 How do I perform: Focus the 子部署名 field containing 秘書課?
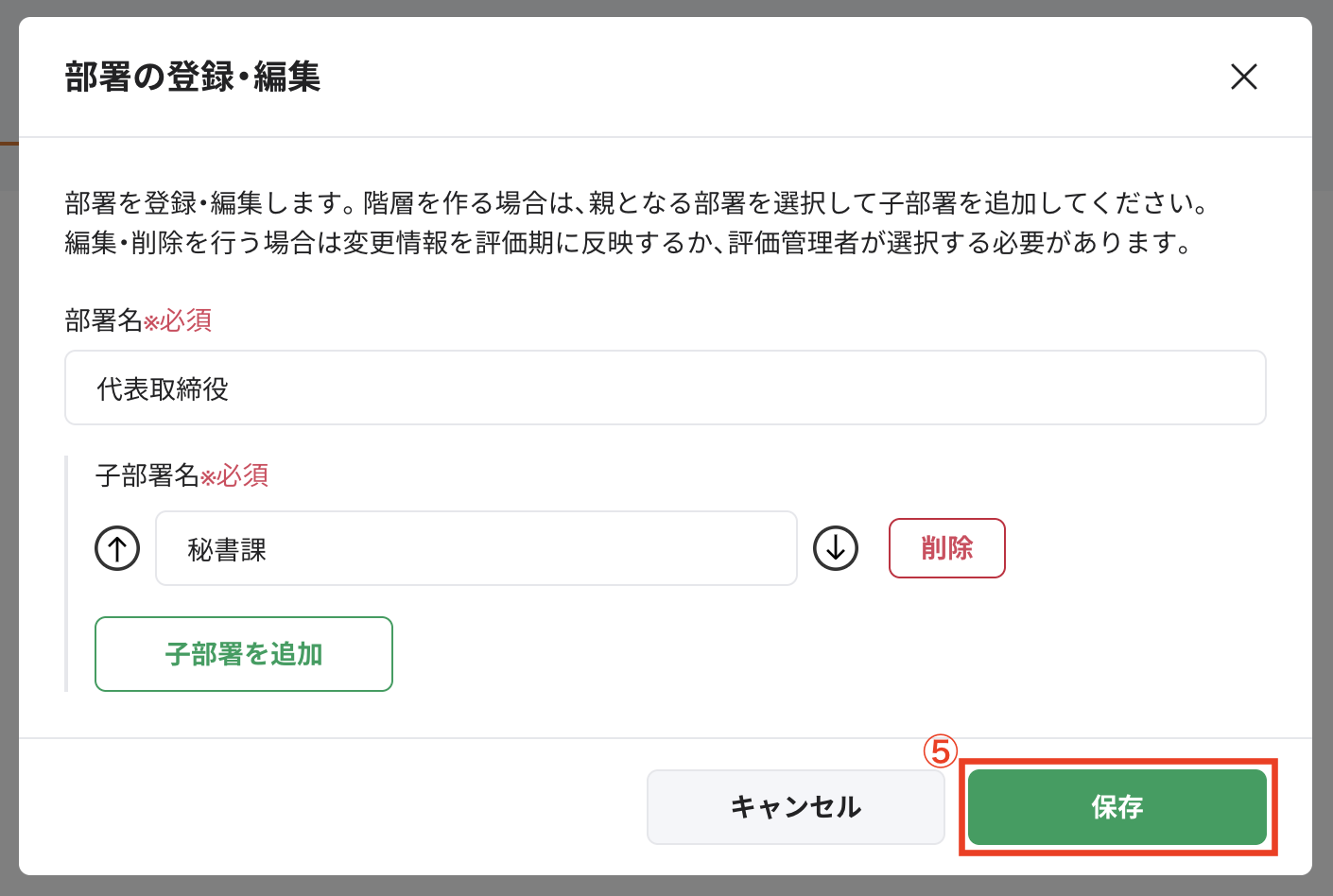(x=476, y=549)
